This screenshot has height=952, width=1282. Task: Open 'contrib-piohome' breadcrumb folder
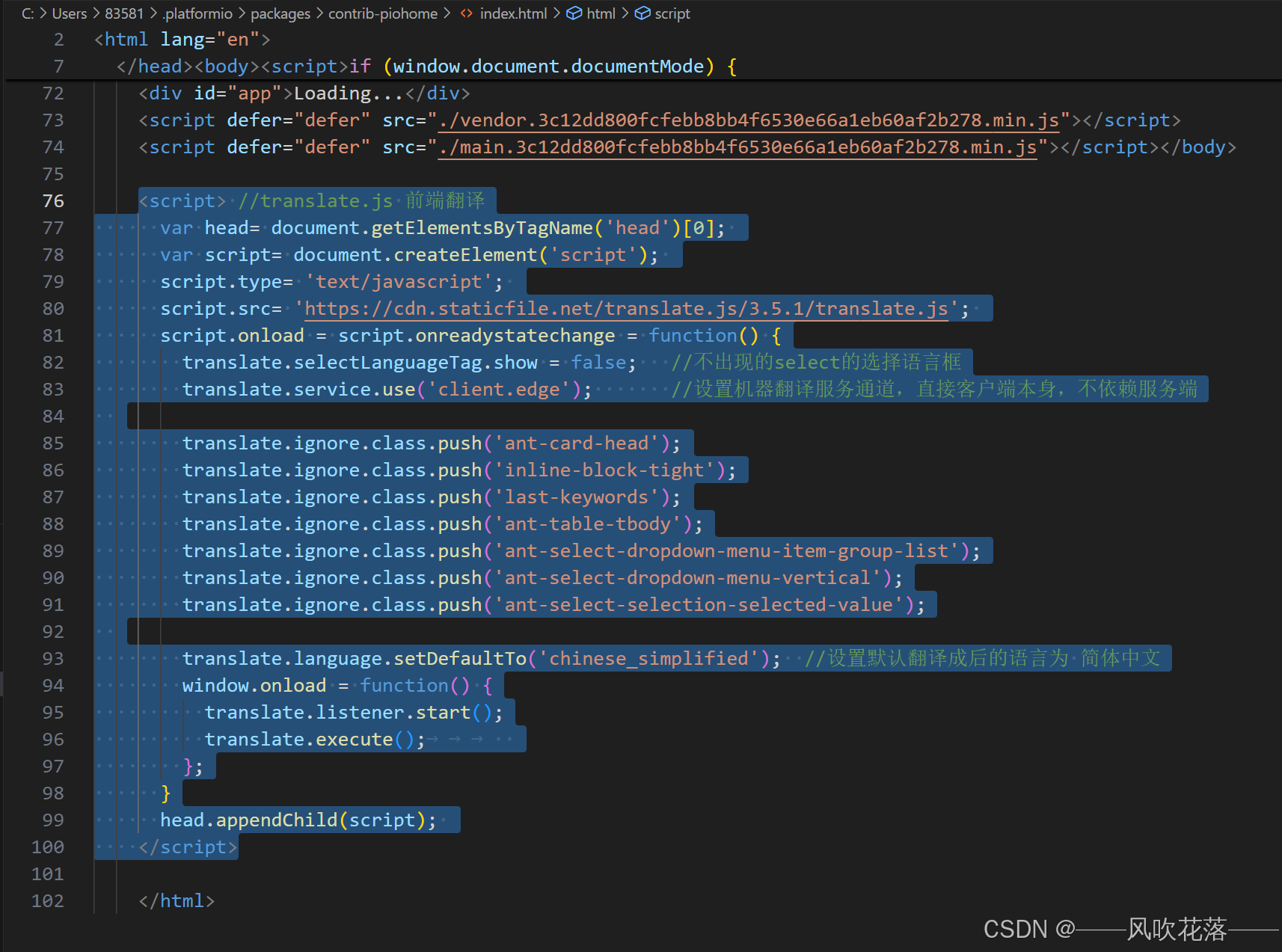tap(383, 13)
